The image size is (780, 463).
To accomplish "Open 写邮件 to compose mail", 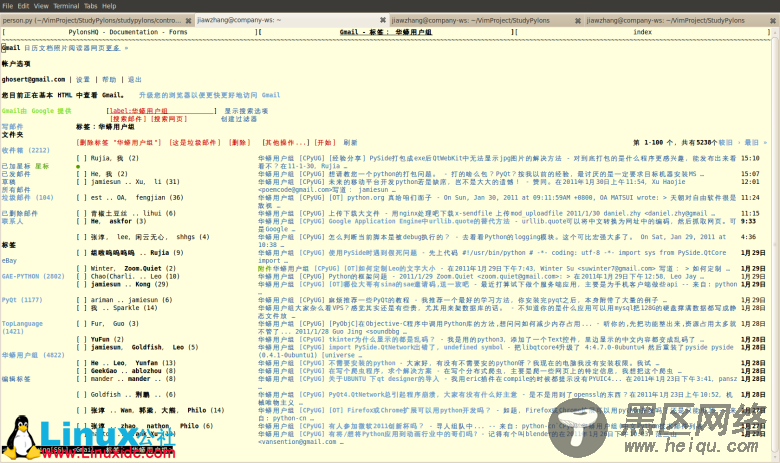I will point(12,127).
